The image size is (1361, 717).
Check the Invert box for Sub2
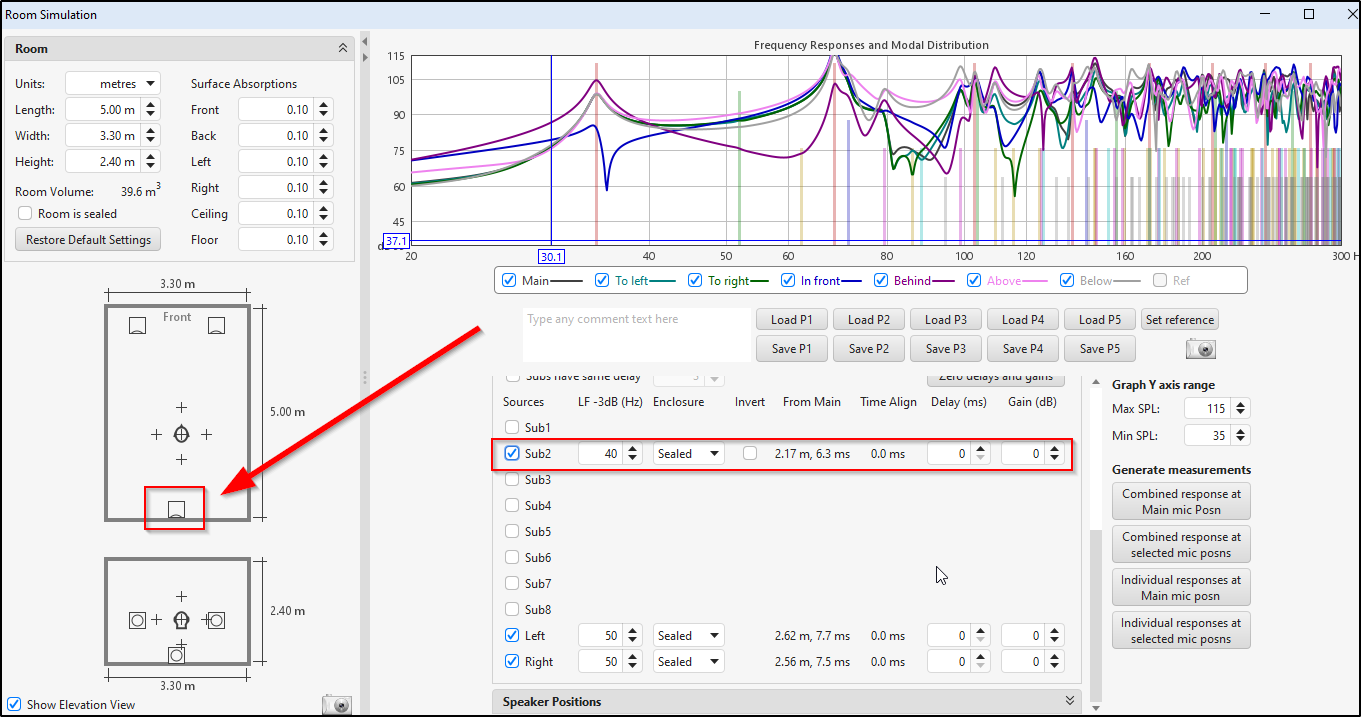pyautogui.click(x=750, y=453)
